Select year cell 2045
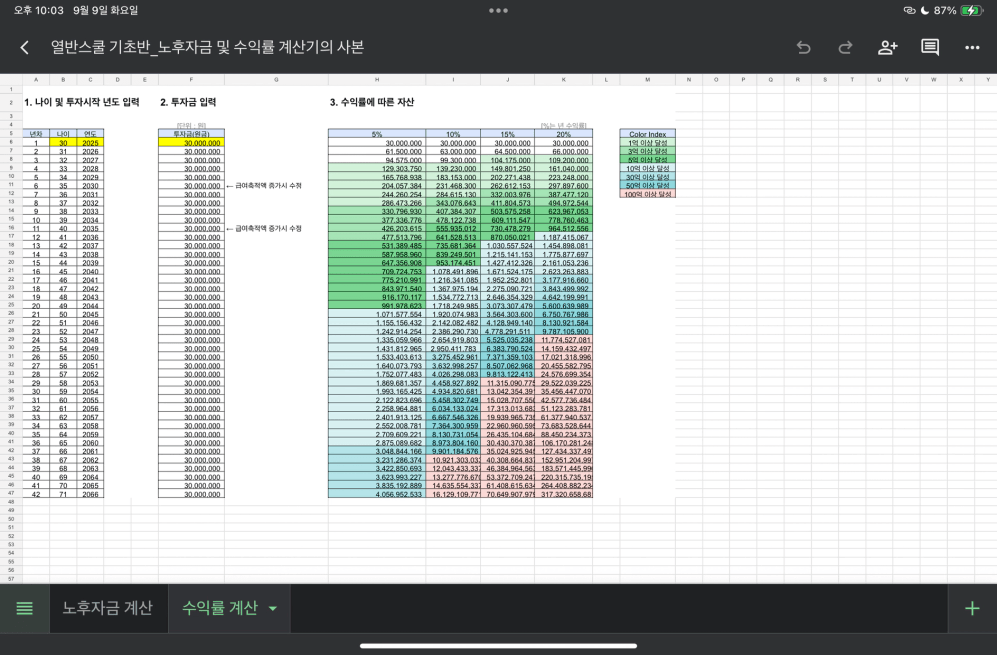Screen dimensions: 997x655 [90, 314]
